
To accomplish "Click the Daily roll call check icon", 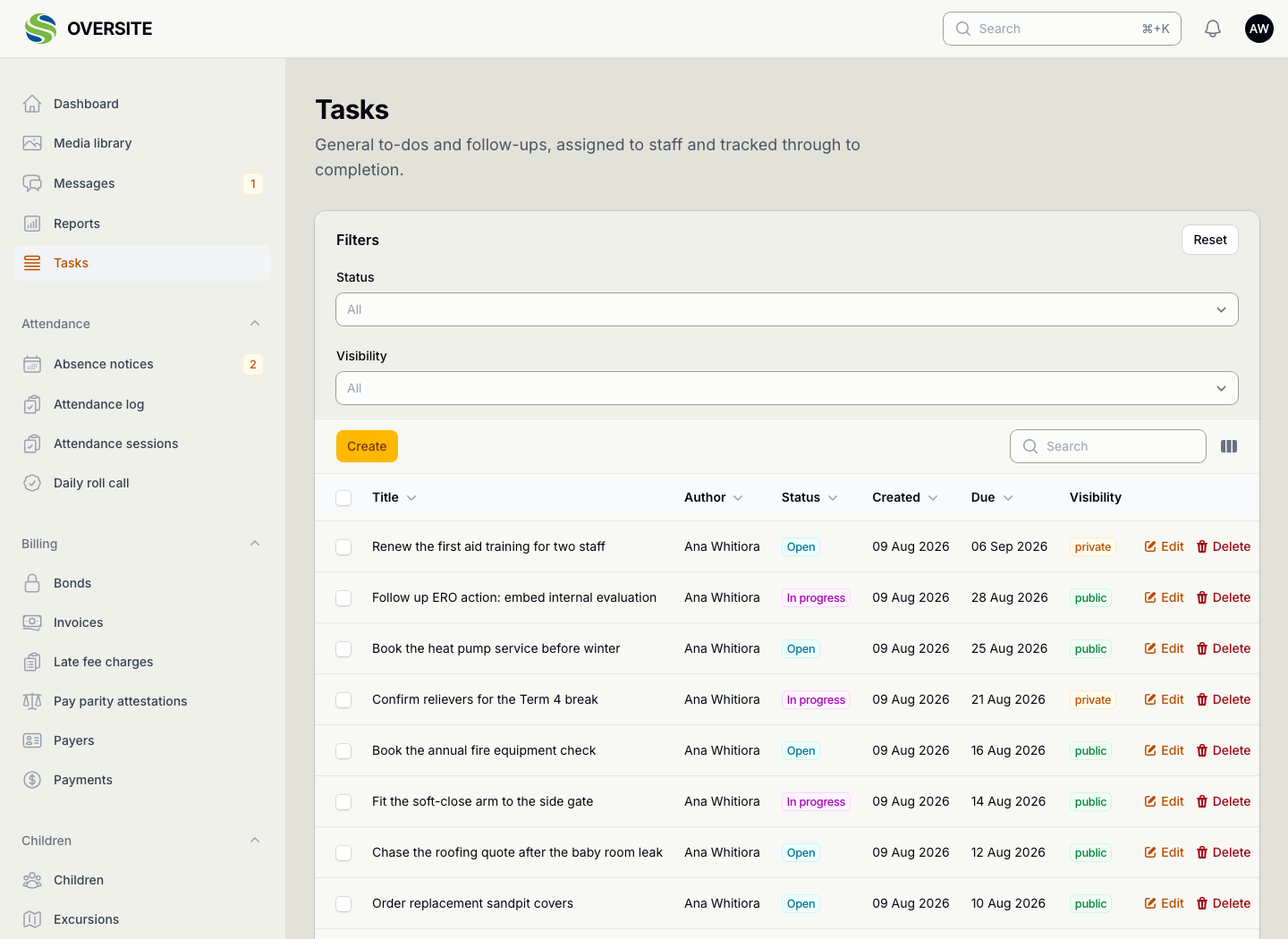I will click(x=32, y=483).
